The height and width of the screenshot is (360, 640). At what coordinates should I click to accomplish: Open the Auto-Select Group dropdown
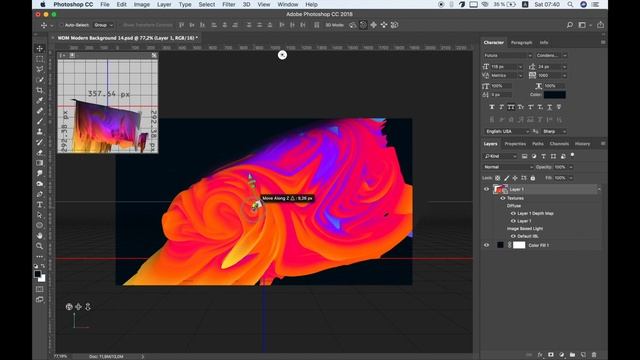pos(103,25)
